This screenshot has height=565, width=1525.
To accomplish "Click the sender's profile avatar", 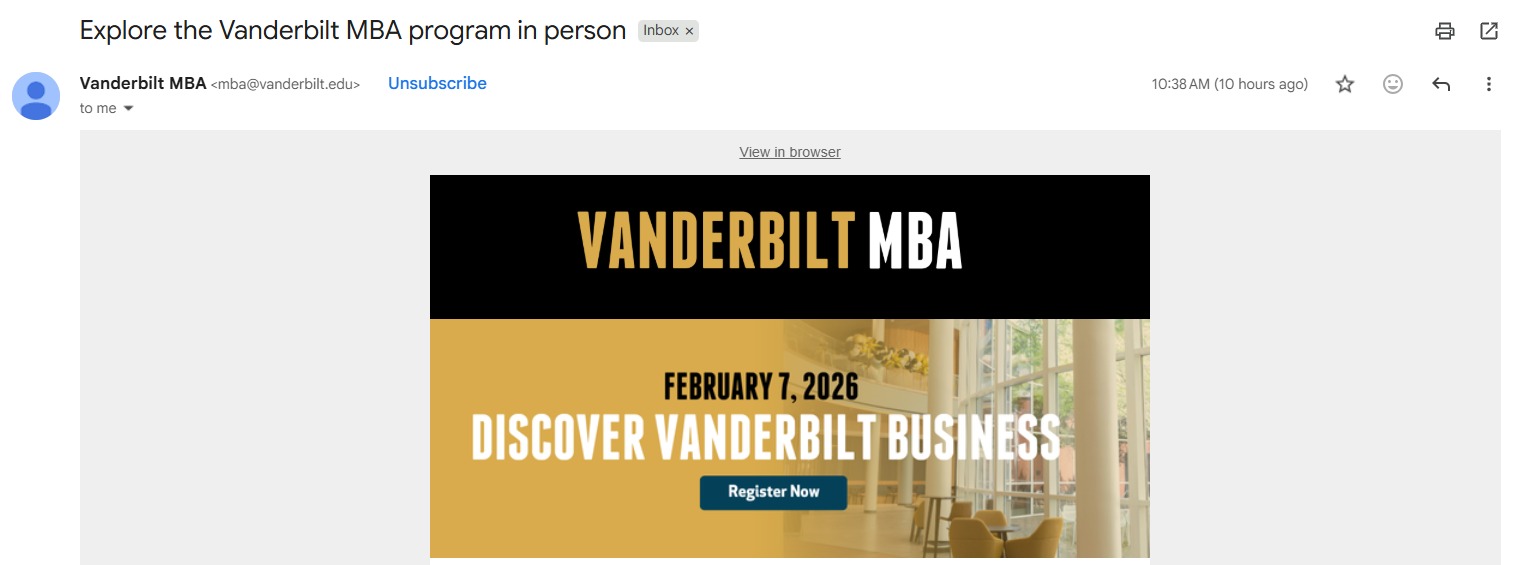I will 36,96.
